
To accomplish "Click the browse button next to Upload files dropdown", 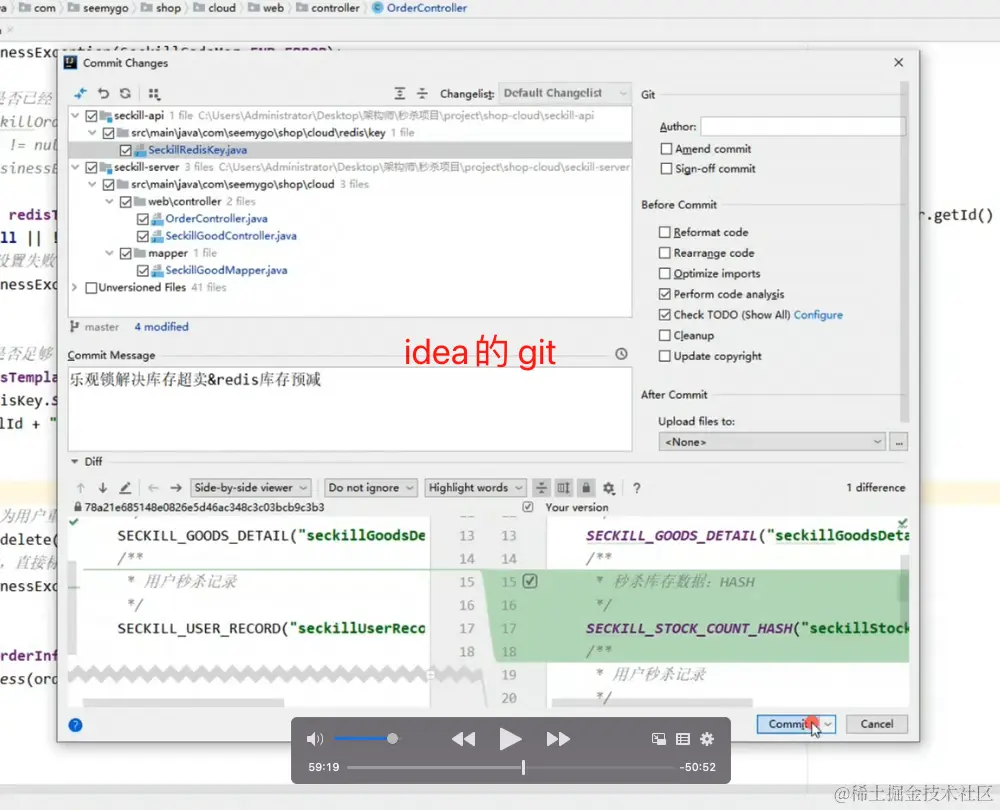I will 899,442.
